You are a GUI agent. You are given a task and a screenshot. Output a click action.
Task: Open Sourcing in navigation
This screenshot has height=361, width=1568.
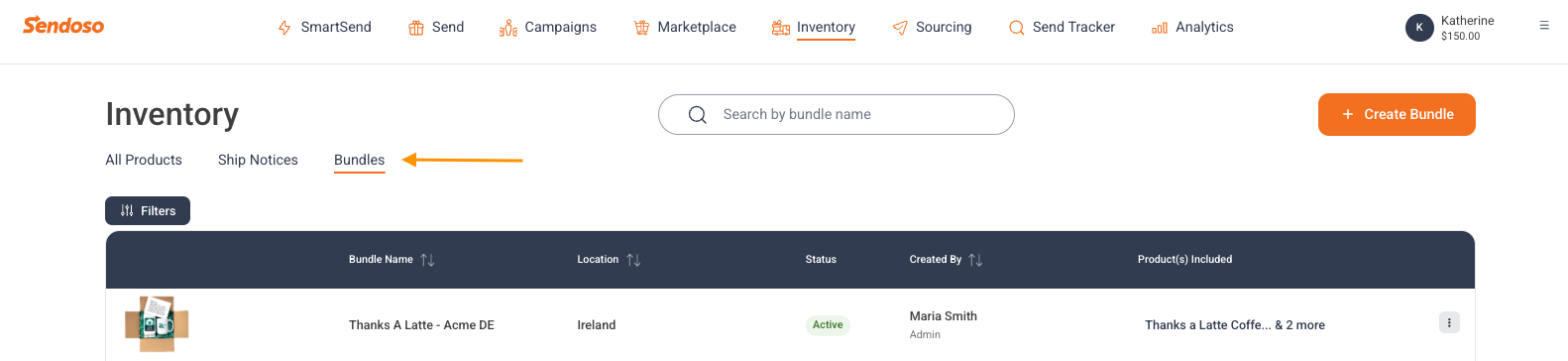[944, 28]
